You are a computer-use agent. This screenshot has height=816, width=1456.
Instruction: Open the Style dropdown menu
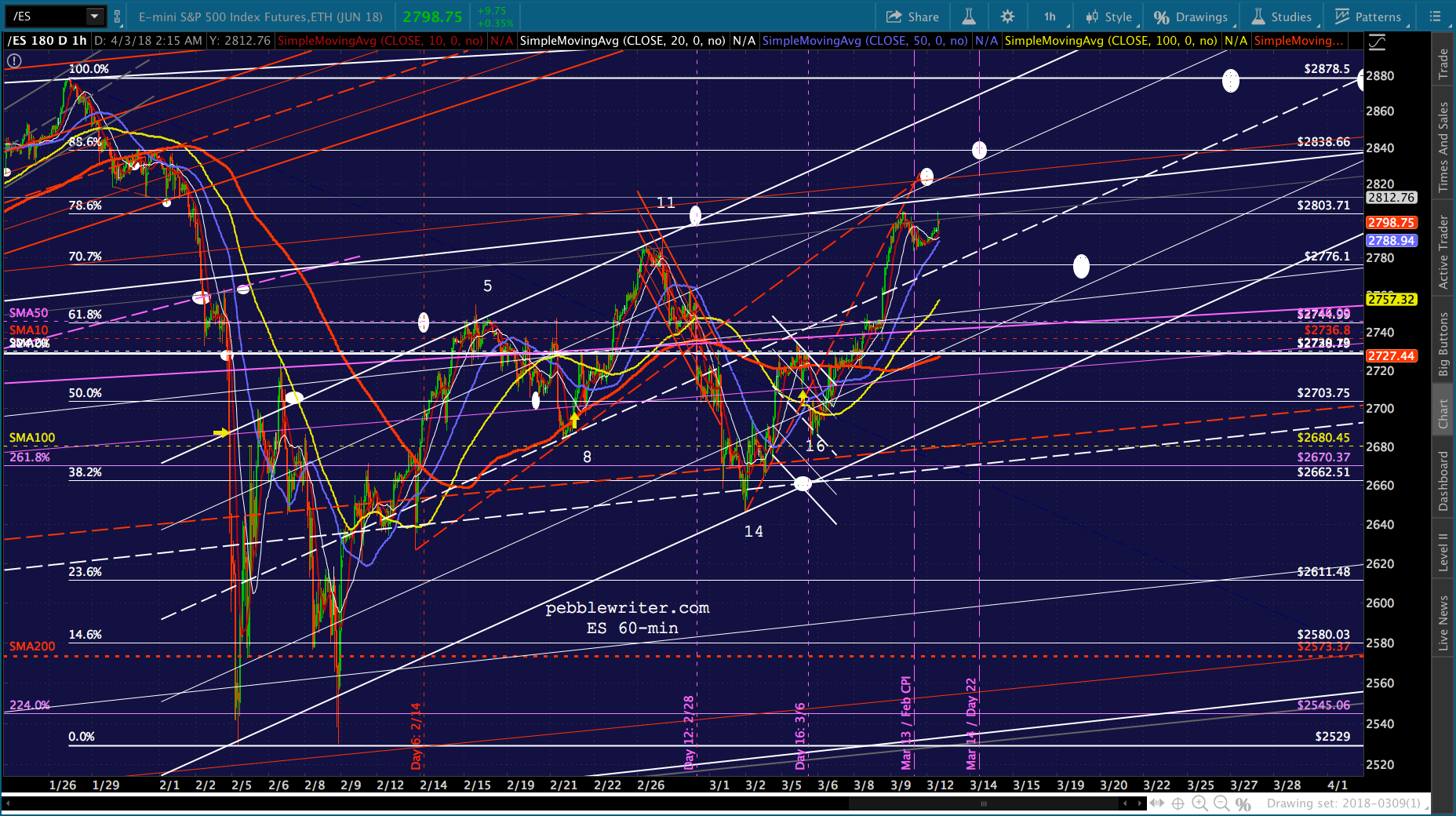click(x=1109, y=16)
